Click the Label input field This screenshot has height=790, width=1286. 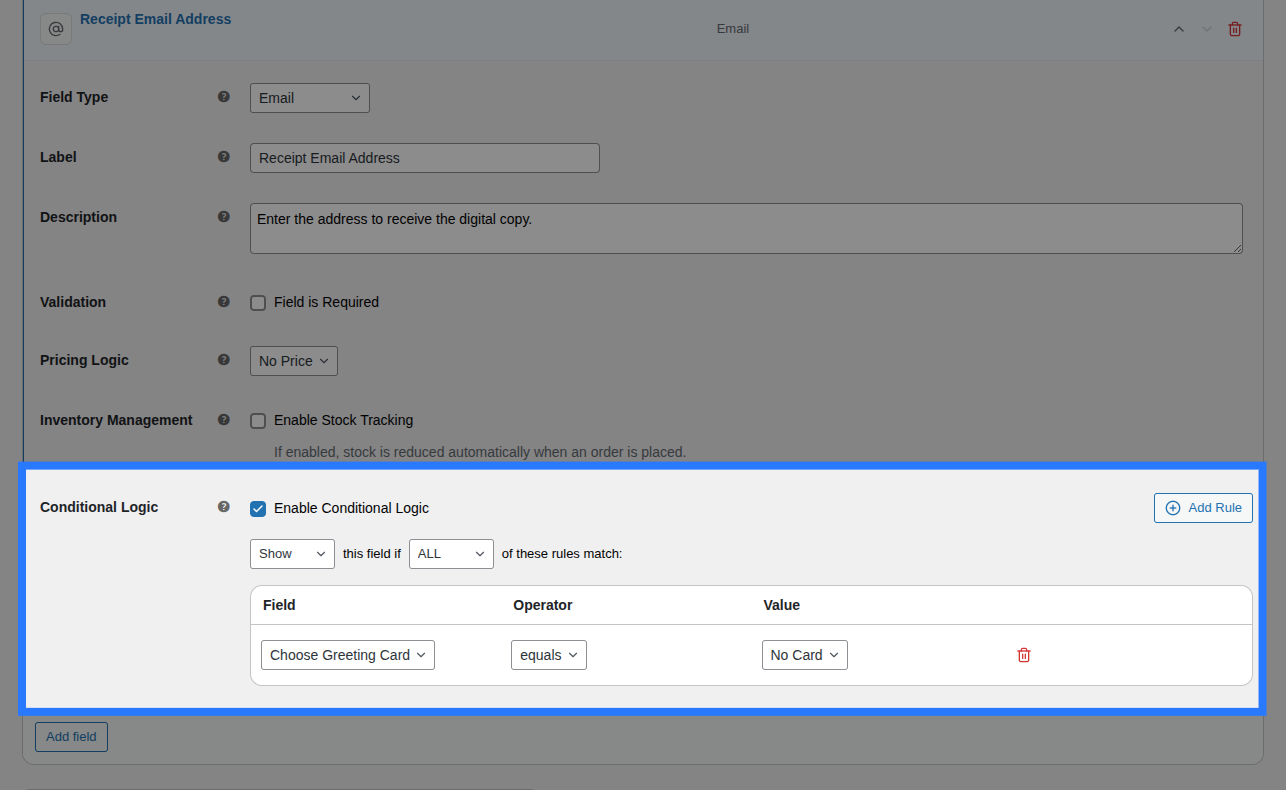pos(425,158)
